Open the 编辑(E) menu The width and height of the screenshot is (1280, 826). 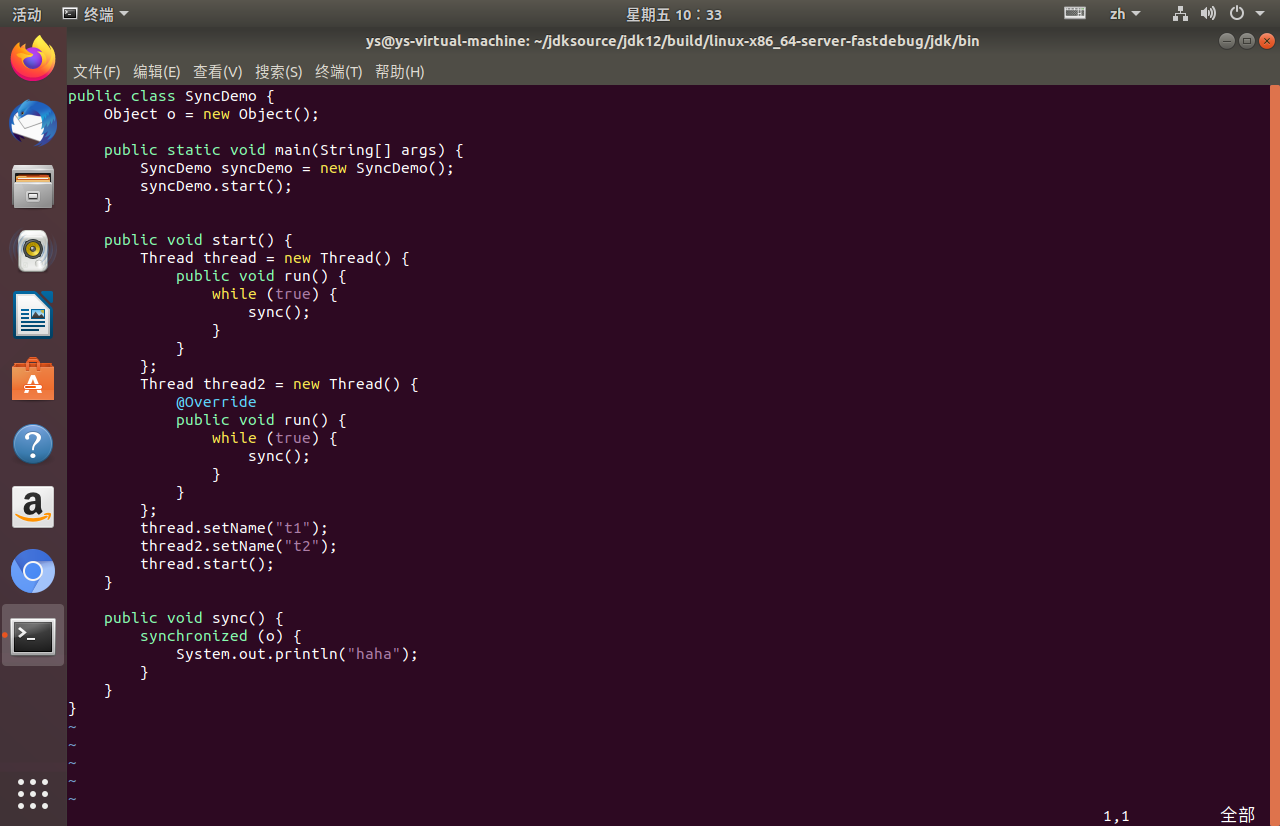[157, 72]
